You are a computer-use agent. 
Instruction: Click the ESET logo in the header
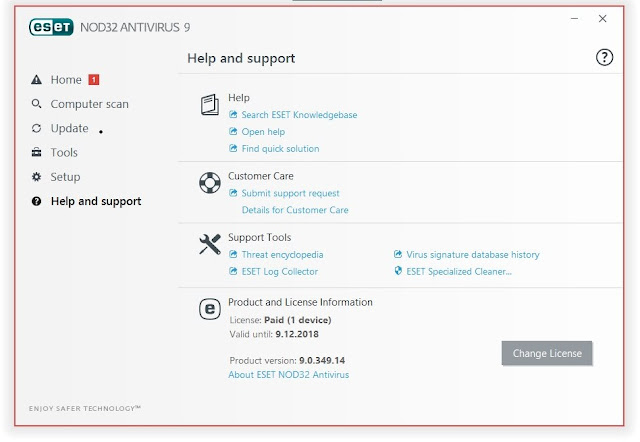coord(51,27)
